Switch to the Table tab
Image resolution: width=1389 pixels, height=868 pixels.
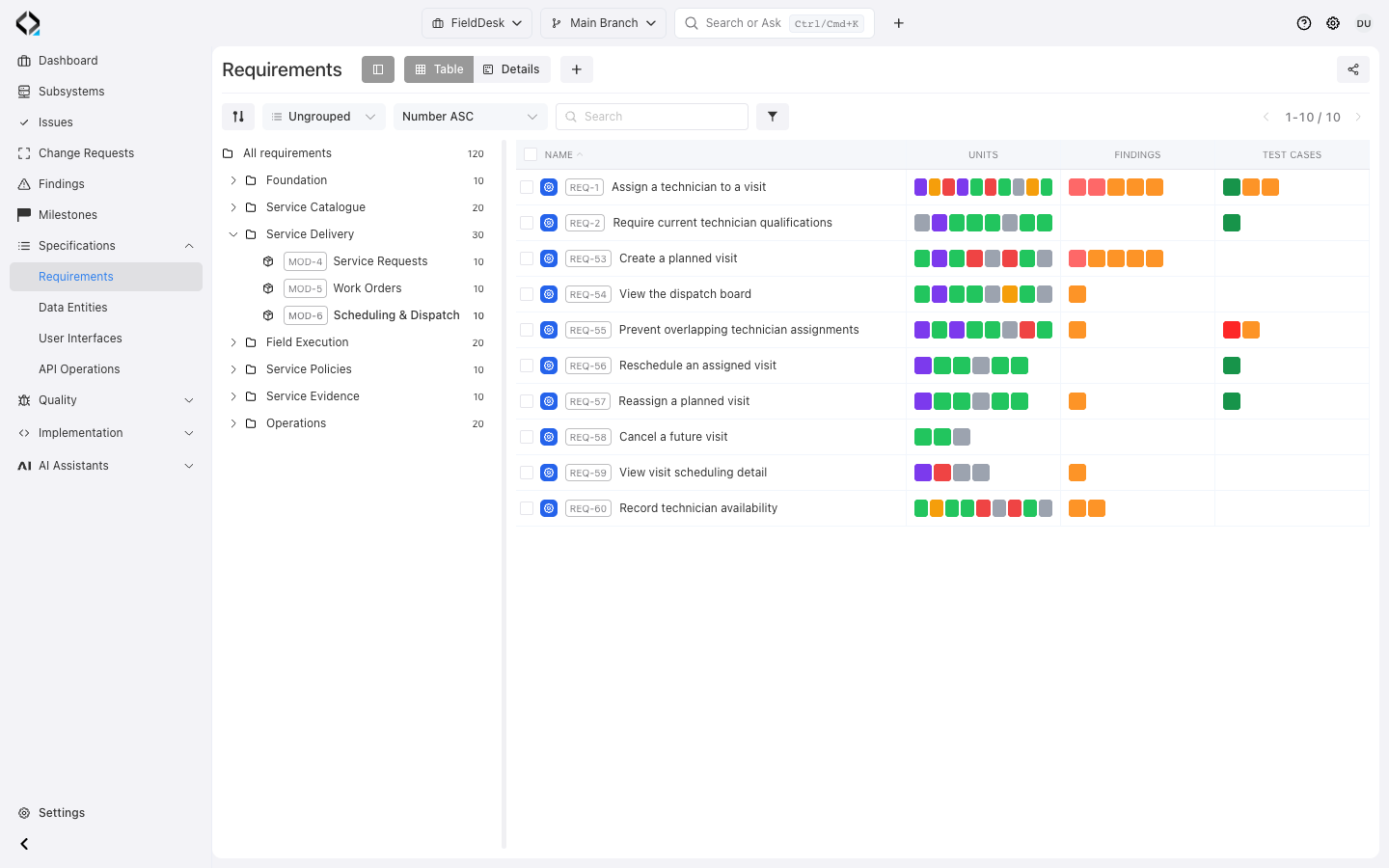click(439, 69)
